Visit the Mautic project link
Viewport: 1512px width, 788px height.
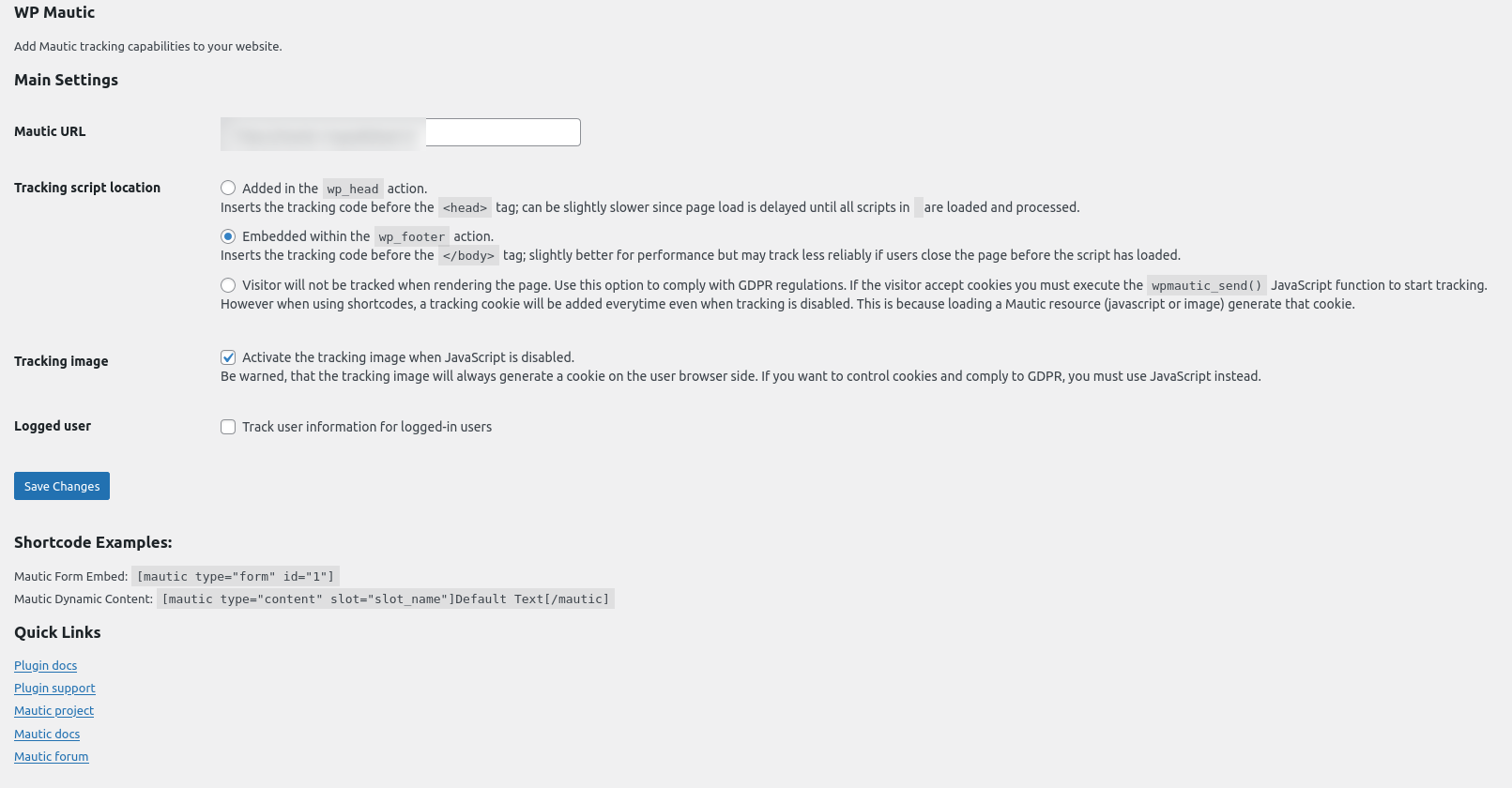point(53,710)
